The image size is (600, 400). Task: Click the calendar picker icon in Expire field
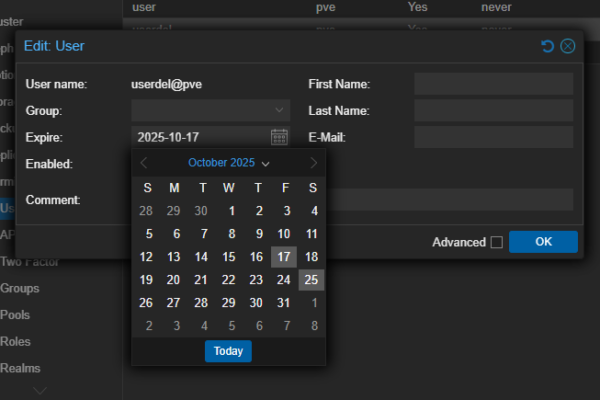point(279,137)
